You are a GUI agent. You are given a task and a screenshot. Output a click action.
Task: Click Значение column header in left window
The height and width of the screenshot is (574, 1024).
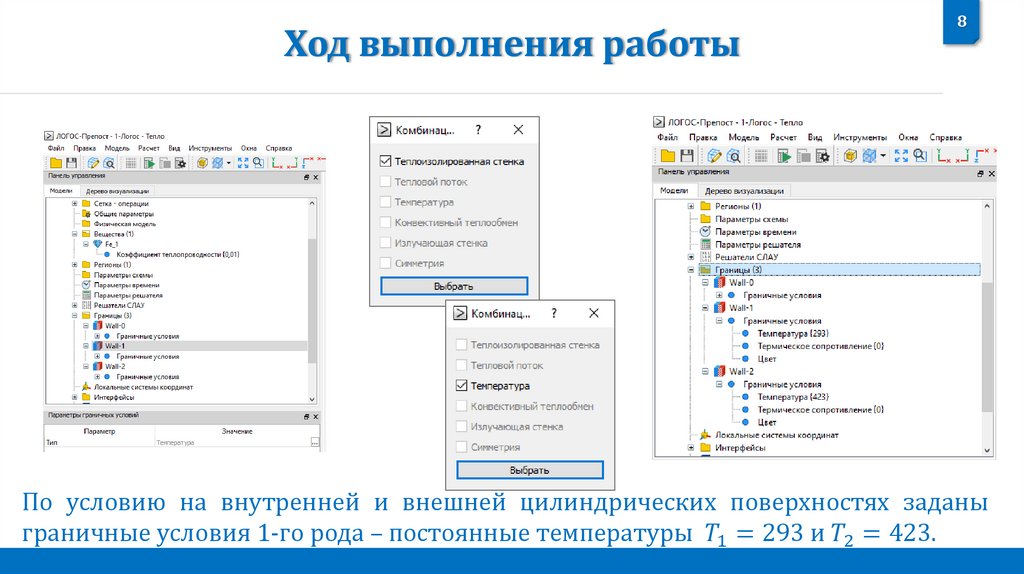237,431
